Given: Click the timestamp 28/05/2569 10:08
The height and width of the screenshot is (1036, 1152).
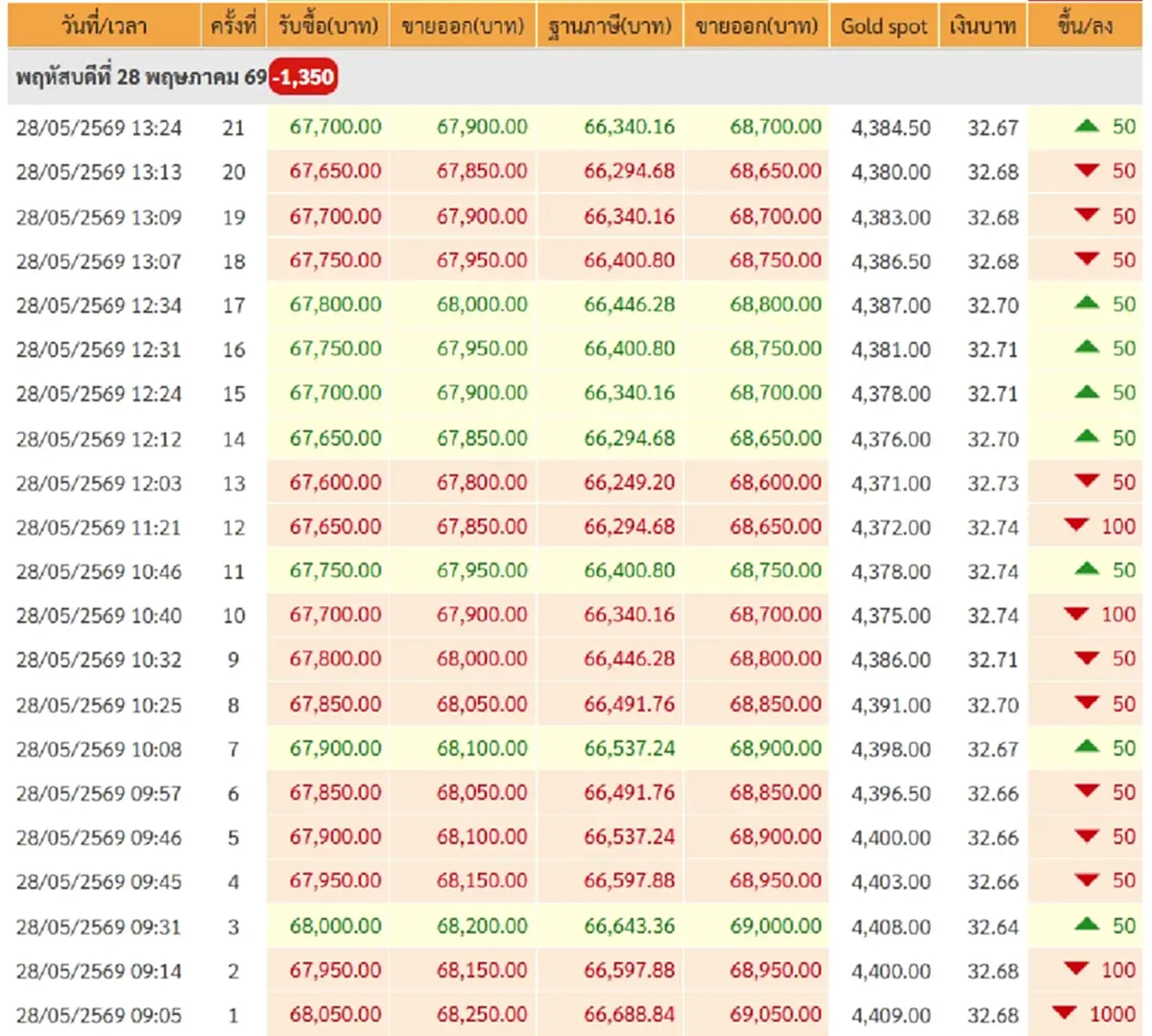Looking at the screenshot, I should (x=99, y=749).
